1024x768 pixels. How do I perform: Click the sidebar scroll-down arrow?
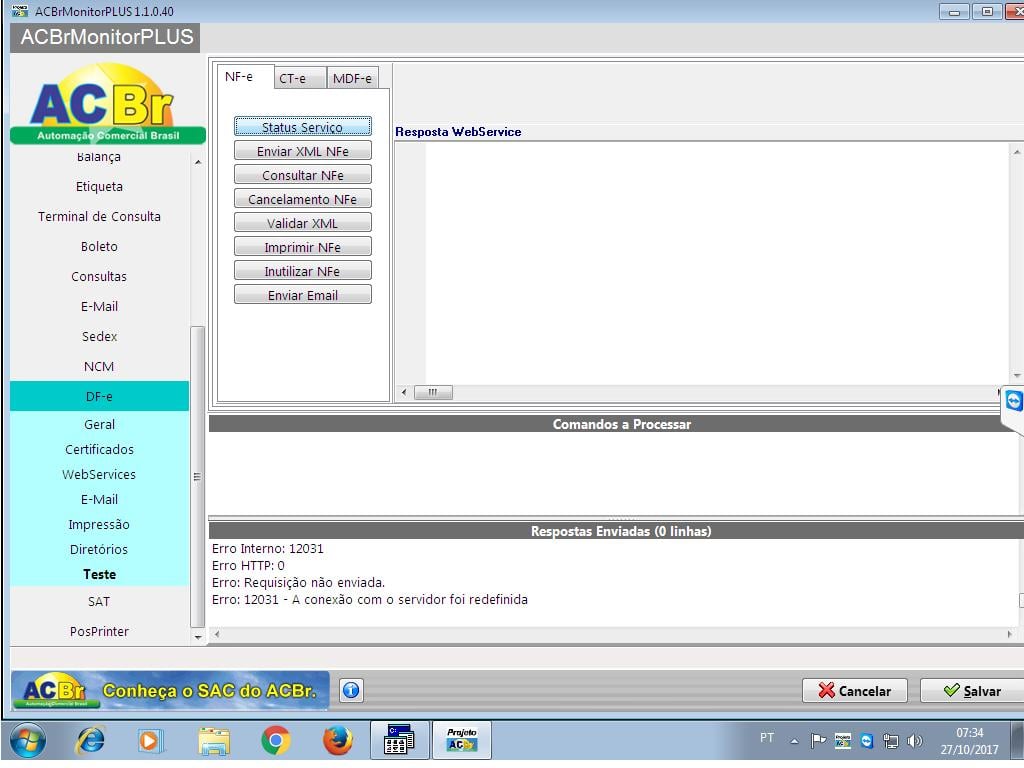[198, 637]
